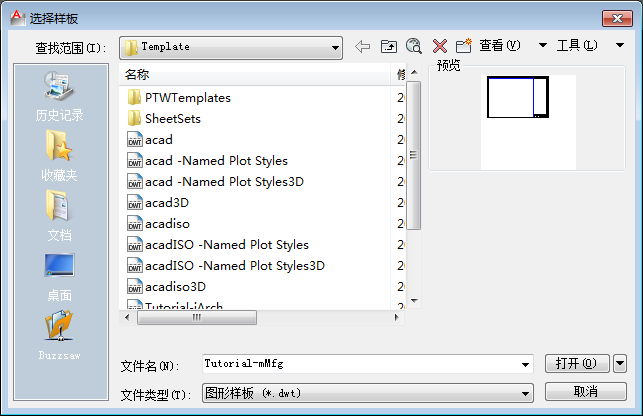Open the Buzzsaw shortcut
Screen dimensions: 643x416
coord(59,336)
